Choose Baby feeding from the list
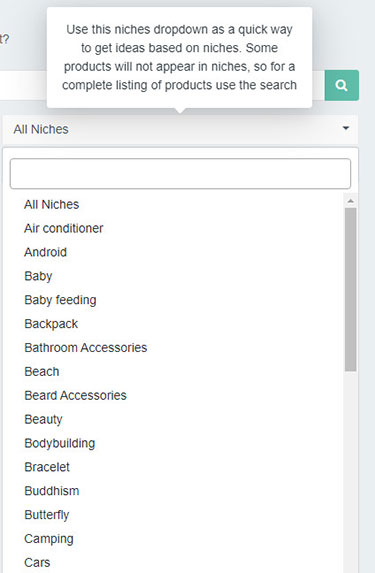 60,300
